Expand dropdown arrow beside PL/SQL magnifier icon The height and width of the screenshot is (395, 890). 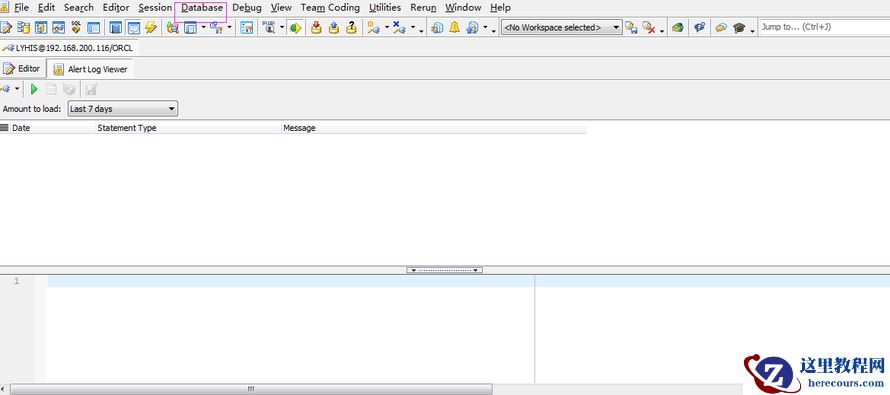pyautogui.click(x=282, y=27)
